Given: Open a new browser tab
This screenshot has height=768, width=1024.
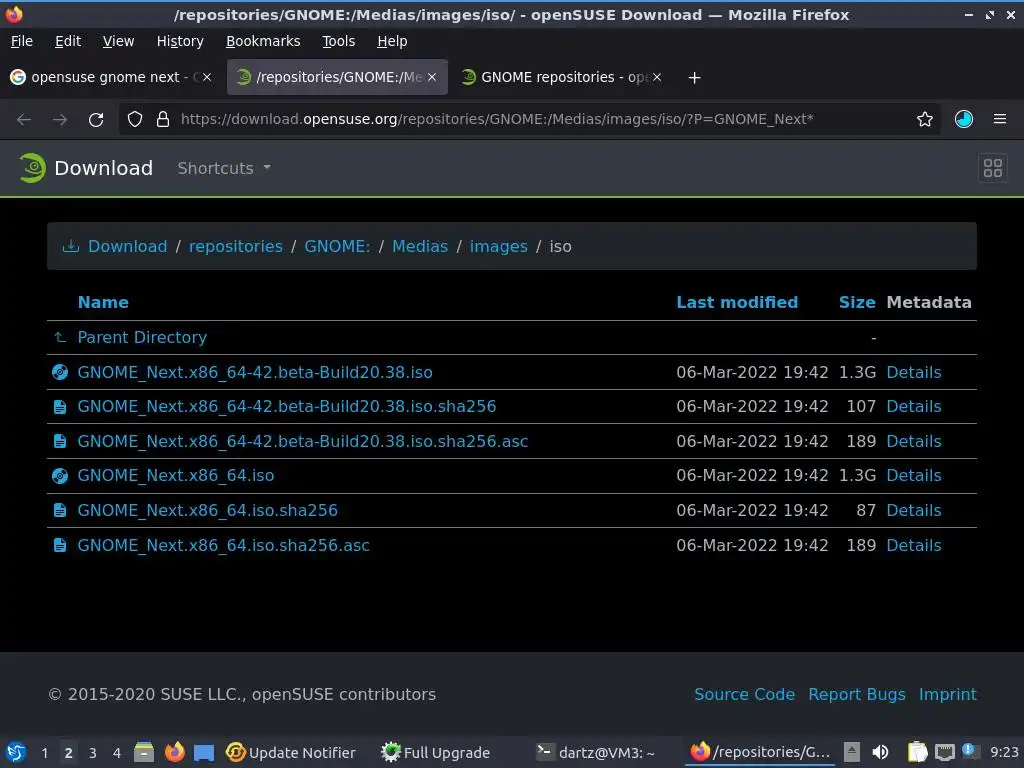Looking at the screenshot, I should click(x=694, y=78).
